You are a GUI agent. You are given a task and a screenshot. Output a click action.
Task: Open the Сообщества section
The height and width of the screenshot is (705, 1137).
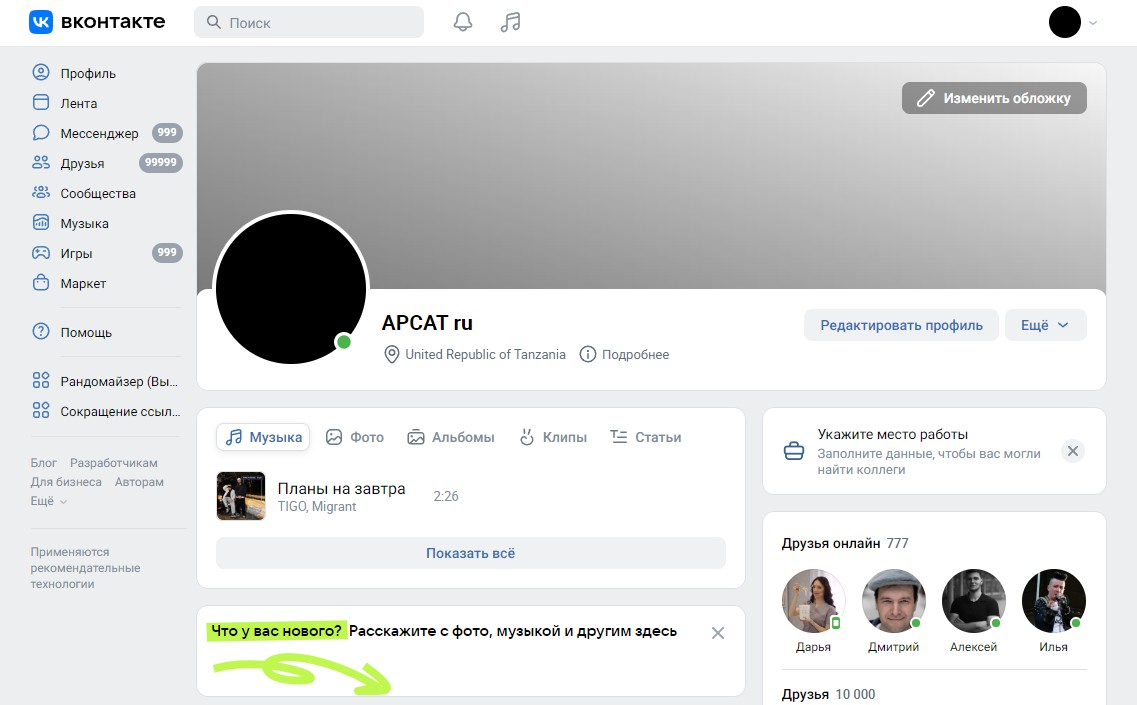(96, 193)
